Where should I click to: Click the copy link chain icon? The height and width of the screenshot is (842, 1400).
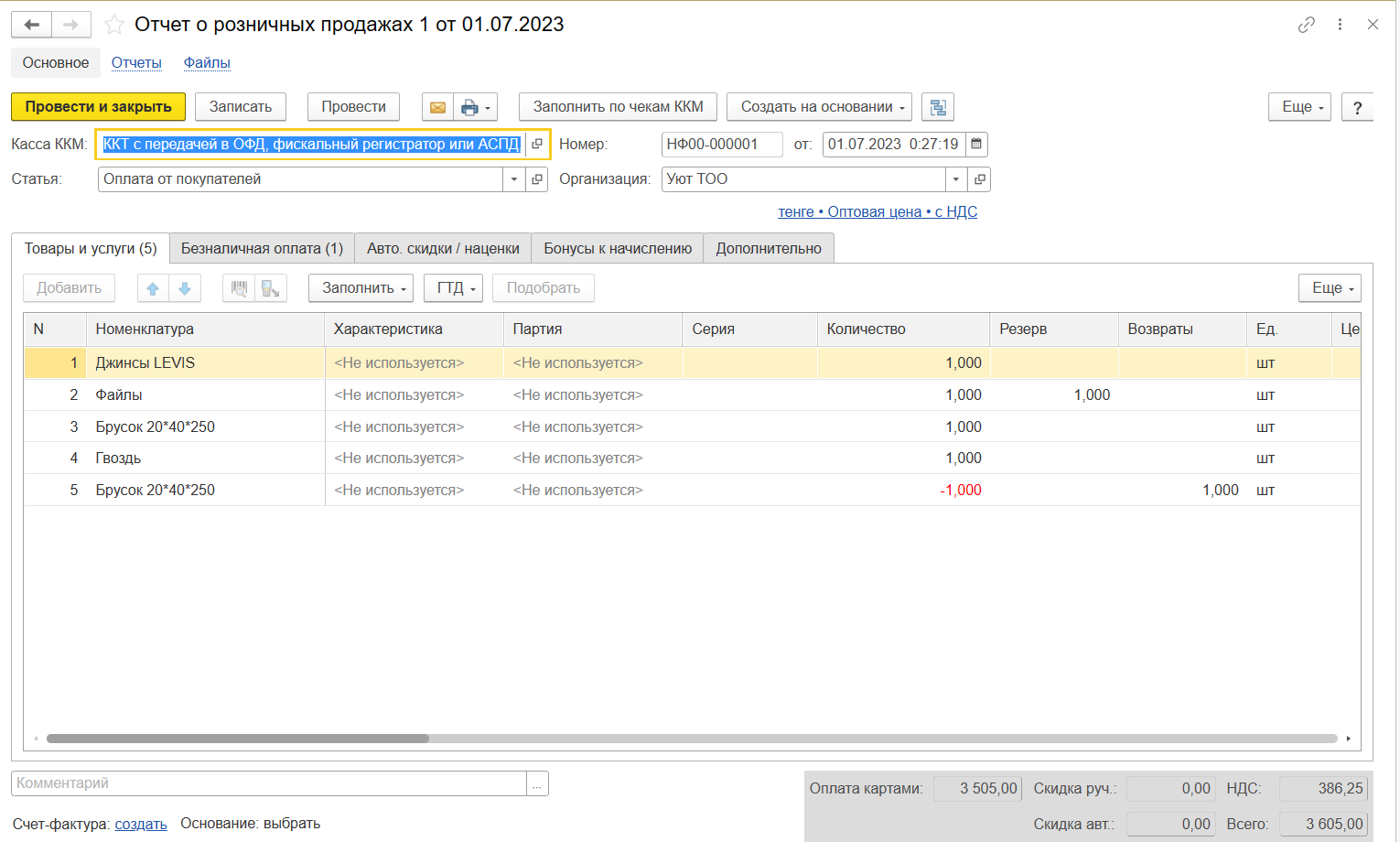click(1306, 25)
